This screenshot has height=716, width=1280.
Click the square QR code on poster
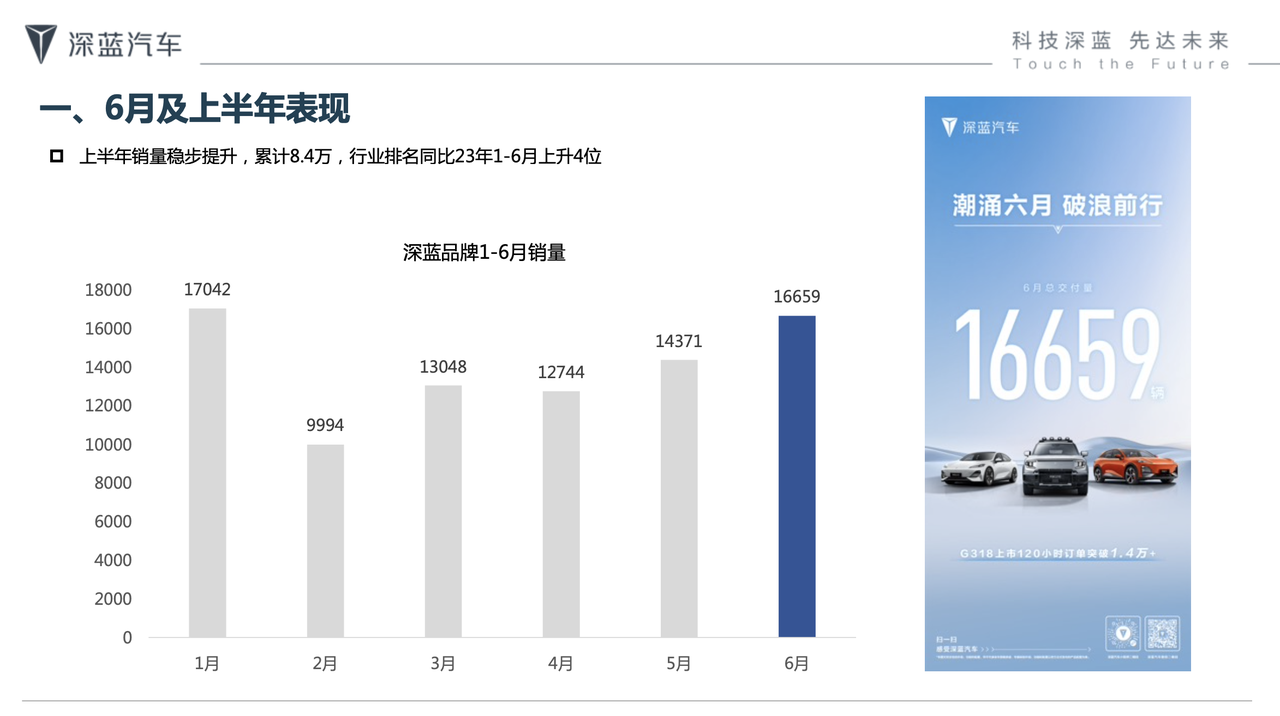pyautogui.click(x=1162, y=634)
